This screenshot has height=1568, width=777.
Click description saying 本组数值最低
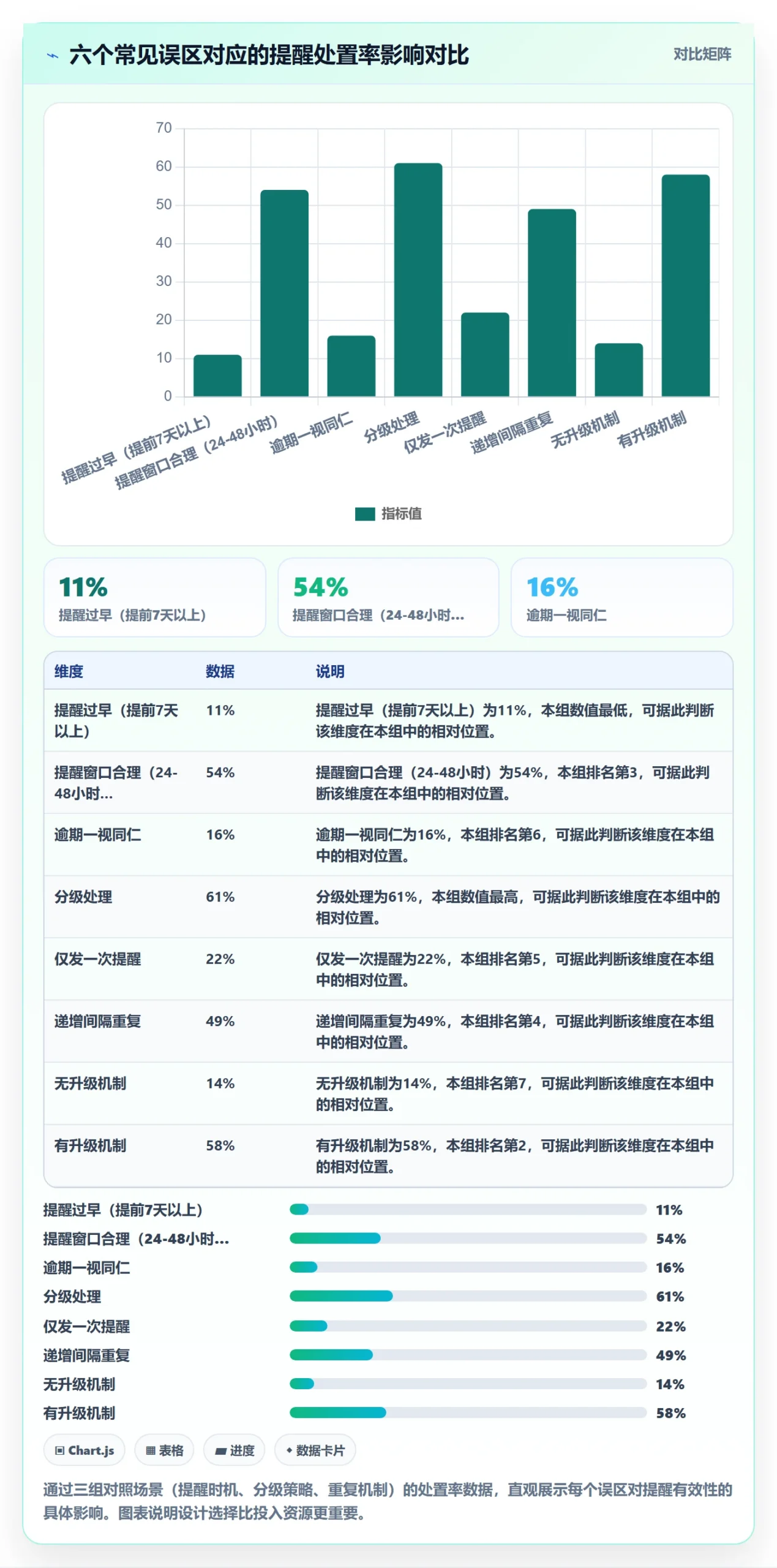[x=515, y=720]
